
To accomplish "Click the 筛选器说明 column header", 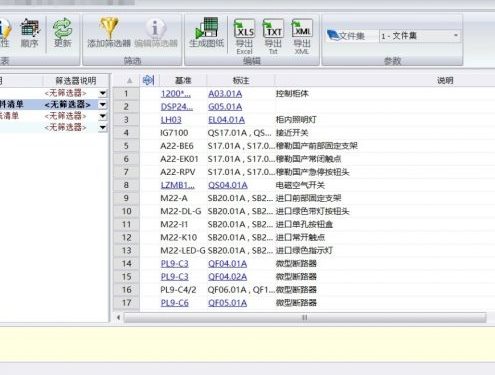I will [x=76, y=80].
